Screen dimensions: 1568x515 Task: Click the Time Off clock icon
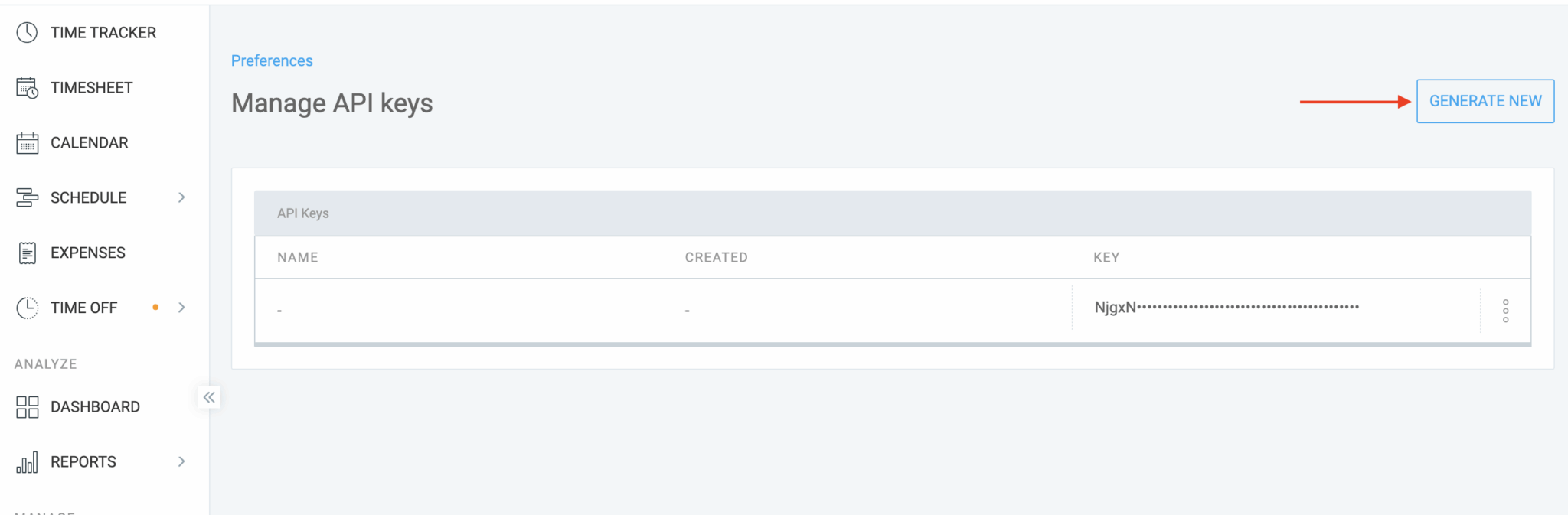(x=27, y=308)
